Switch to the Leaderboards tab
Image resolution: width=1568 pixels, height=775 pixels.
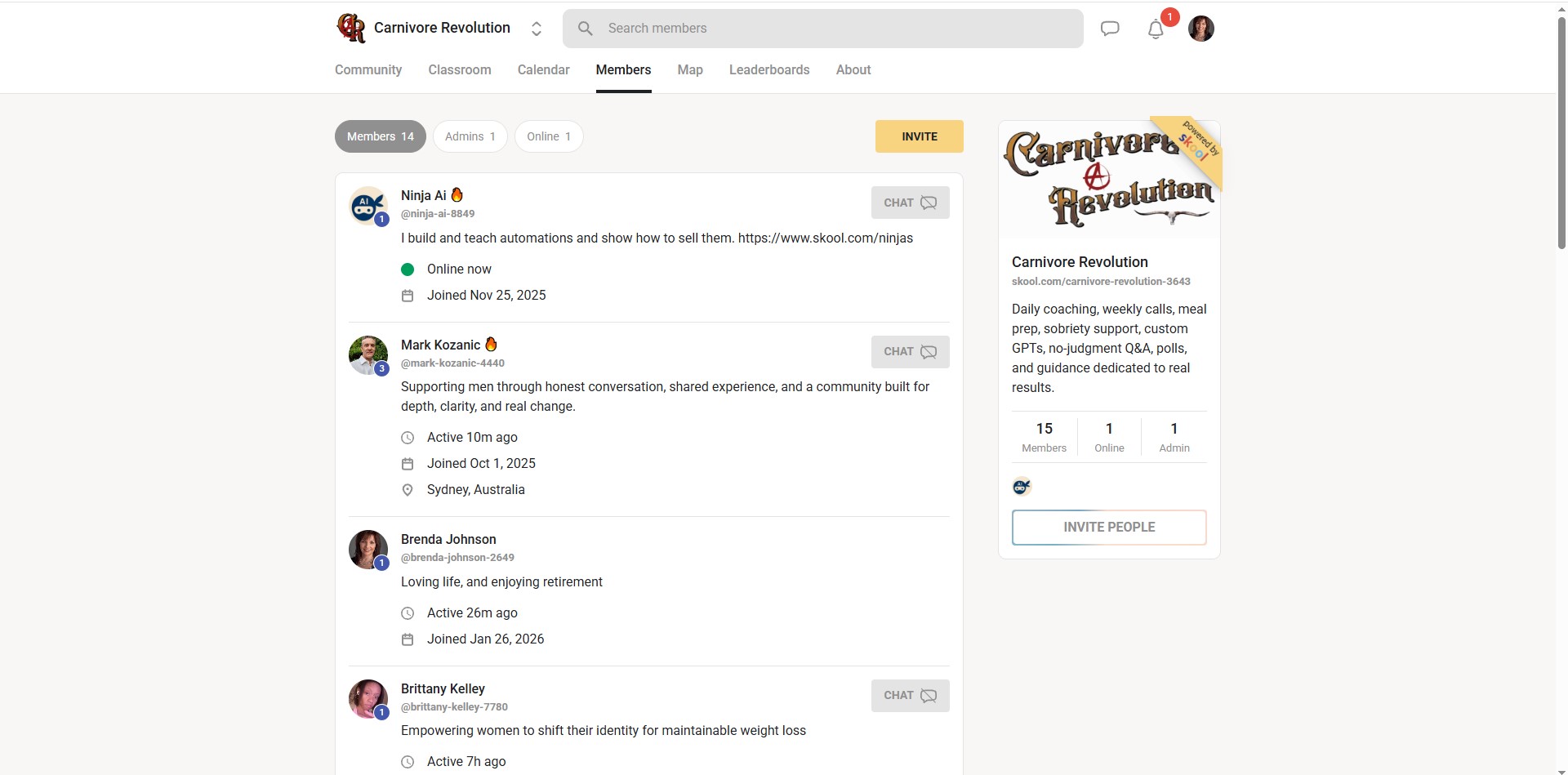768,70
